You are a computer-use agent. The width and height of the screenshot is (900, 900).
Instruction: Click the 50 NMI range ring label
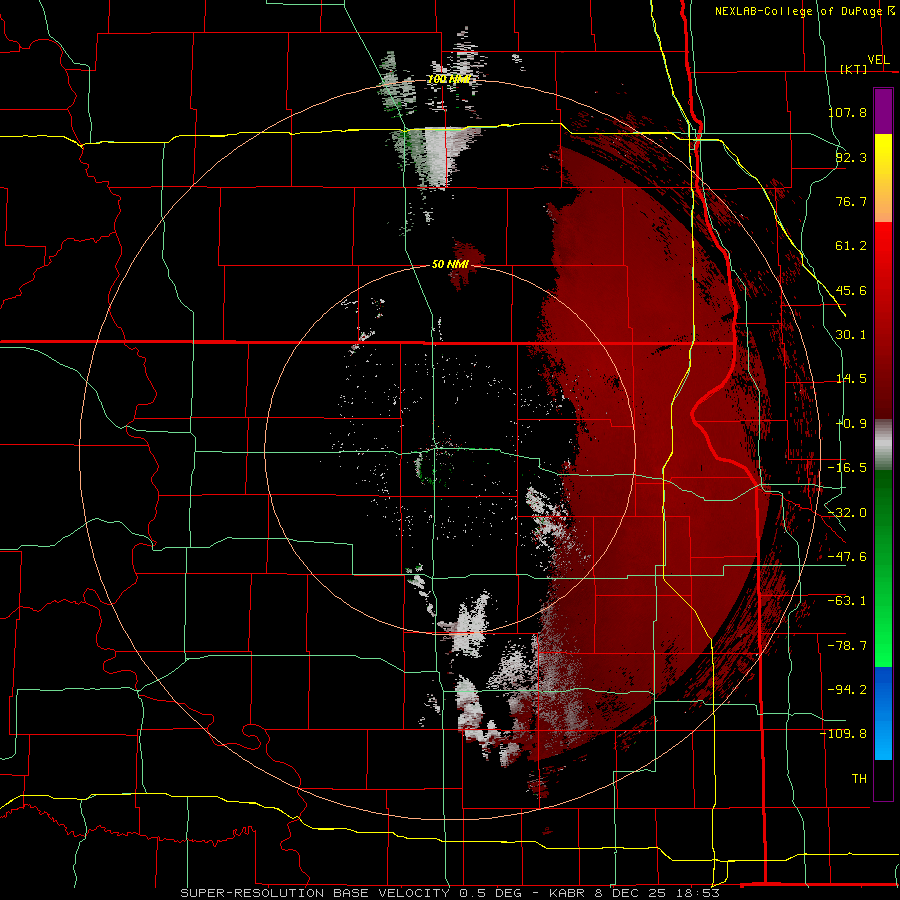[x=450, y=264]
